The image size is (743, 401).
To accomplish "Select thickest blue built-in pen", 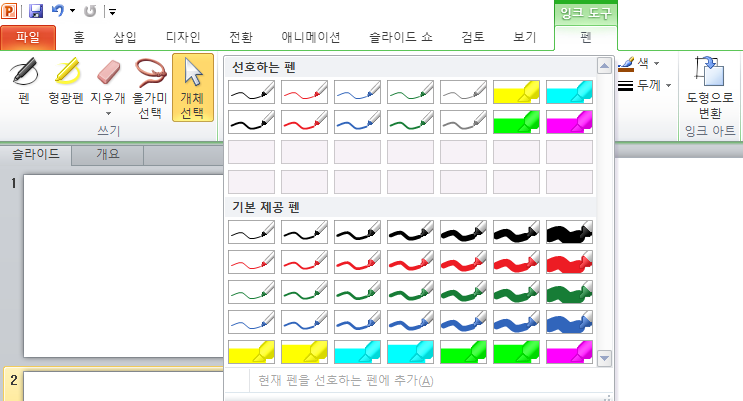I will click(570, 322).
